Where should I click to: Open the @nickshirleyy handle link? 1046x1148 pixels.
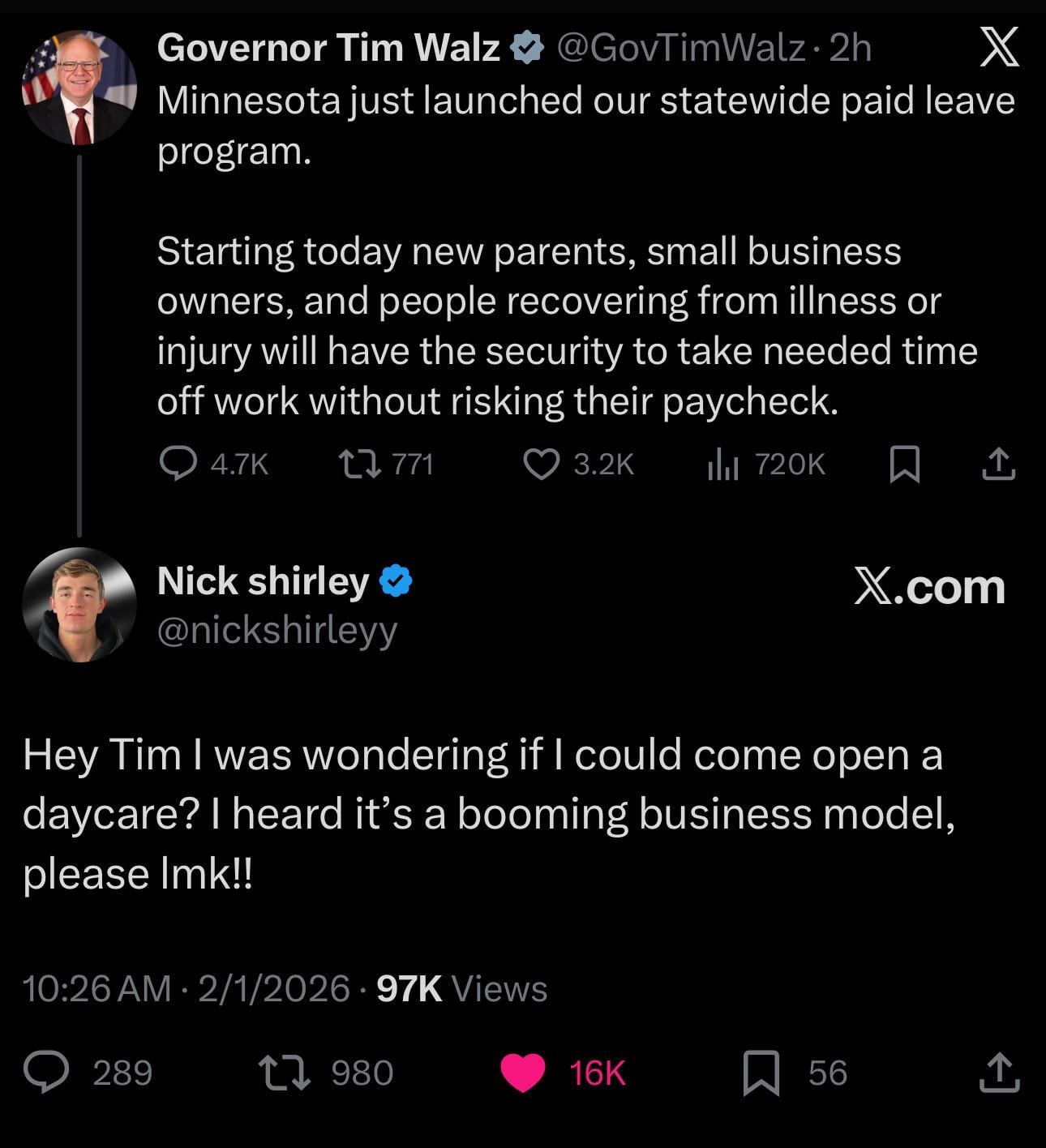(x=277, y=630)
